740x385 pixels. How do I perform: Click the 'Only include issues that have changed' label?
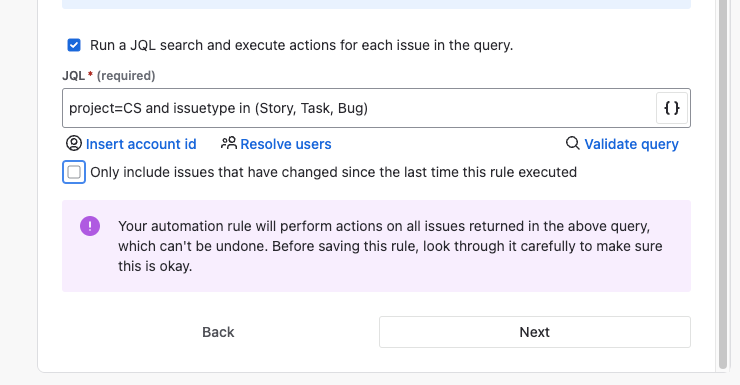click(333, 172)
